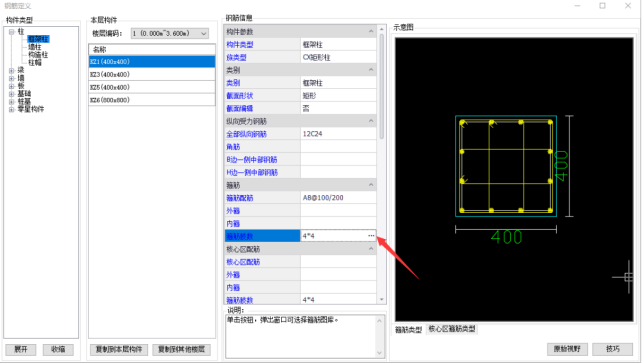Click the 全部纵向钢筋 value field 12C24
642x363 pixels.
(x=338, y=134)
